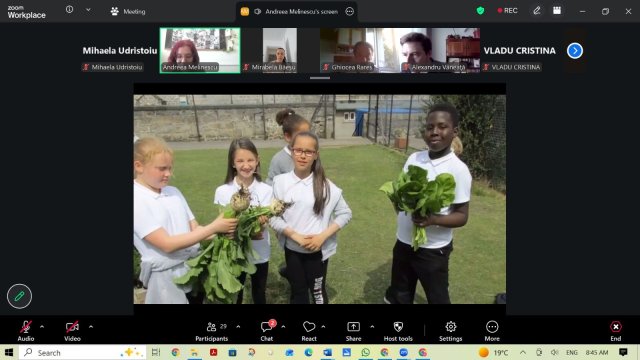Image resolution: width=640 pixels, height=360 pixels.
Task: Open WhatsApp from the taskbar
Action: point(365,352)
